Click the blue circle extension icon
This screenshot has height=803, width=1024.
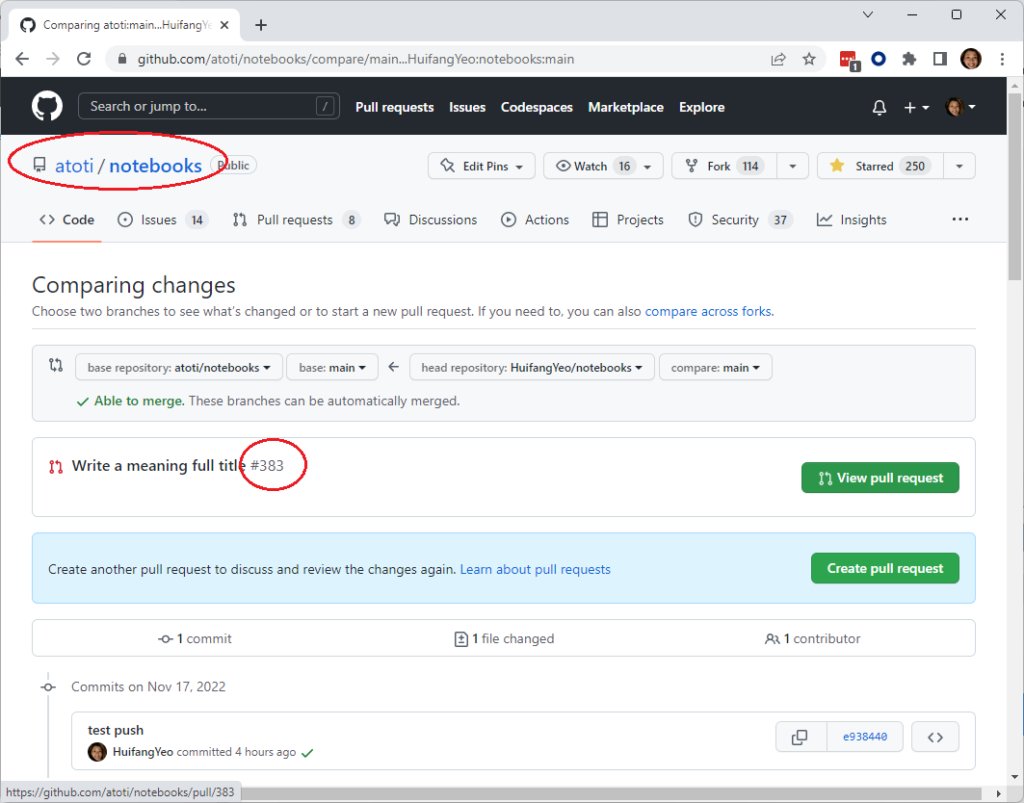[879, 59]
